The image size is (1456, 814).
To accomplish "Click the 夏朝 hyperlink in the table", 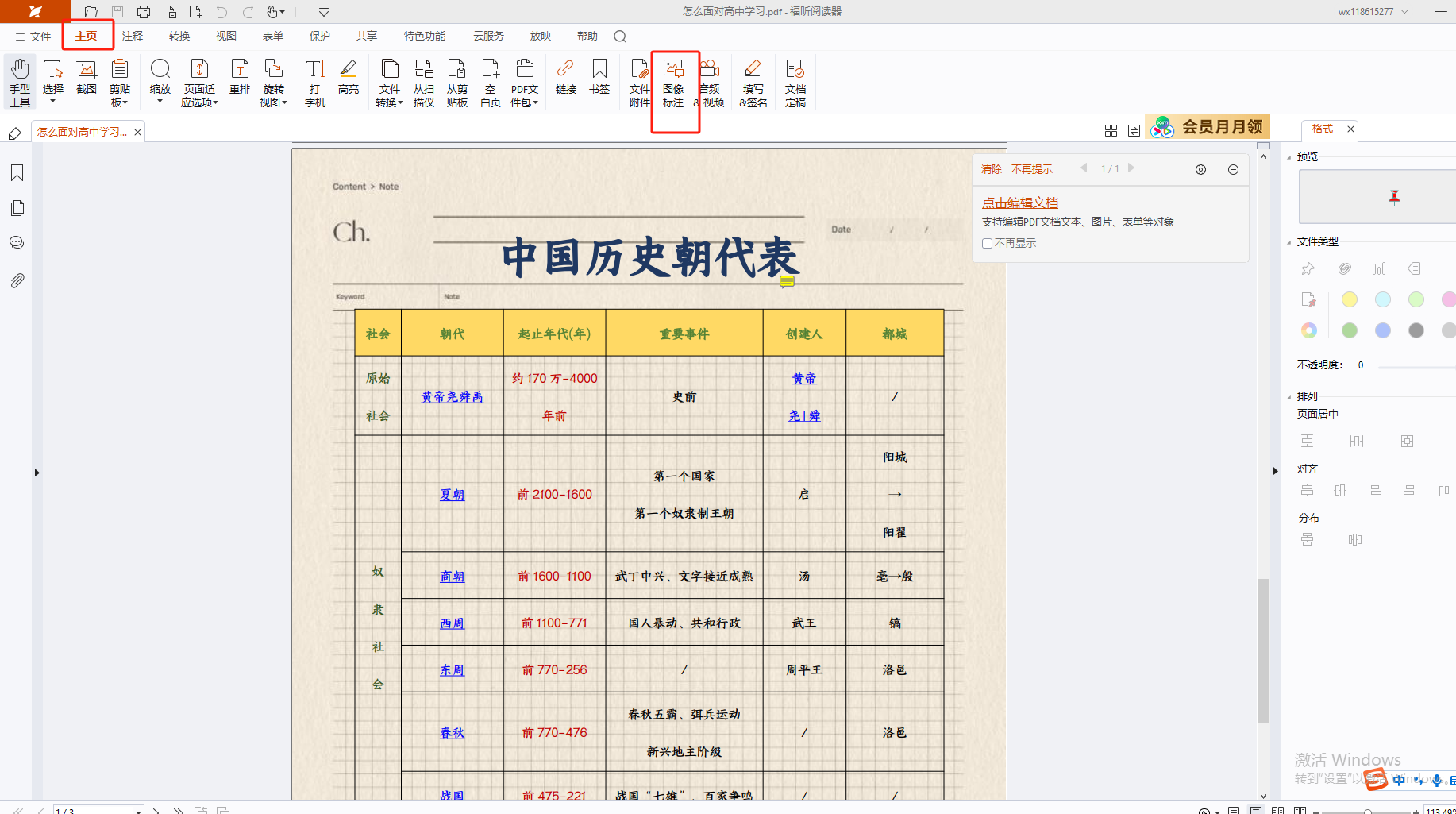I will (452, 495).
